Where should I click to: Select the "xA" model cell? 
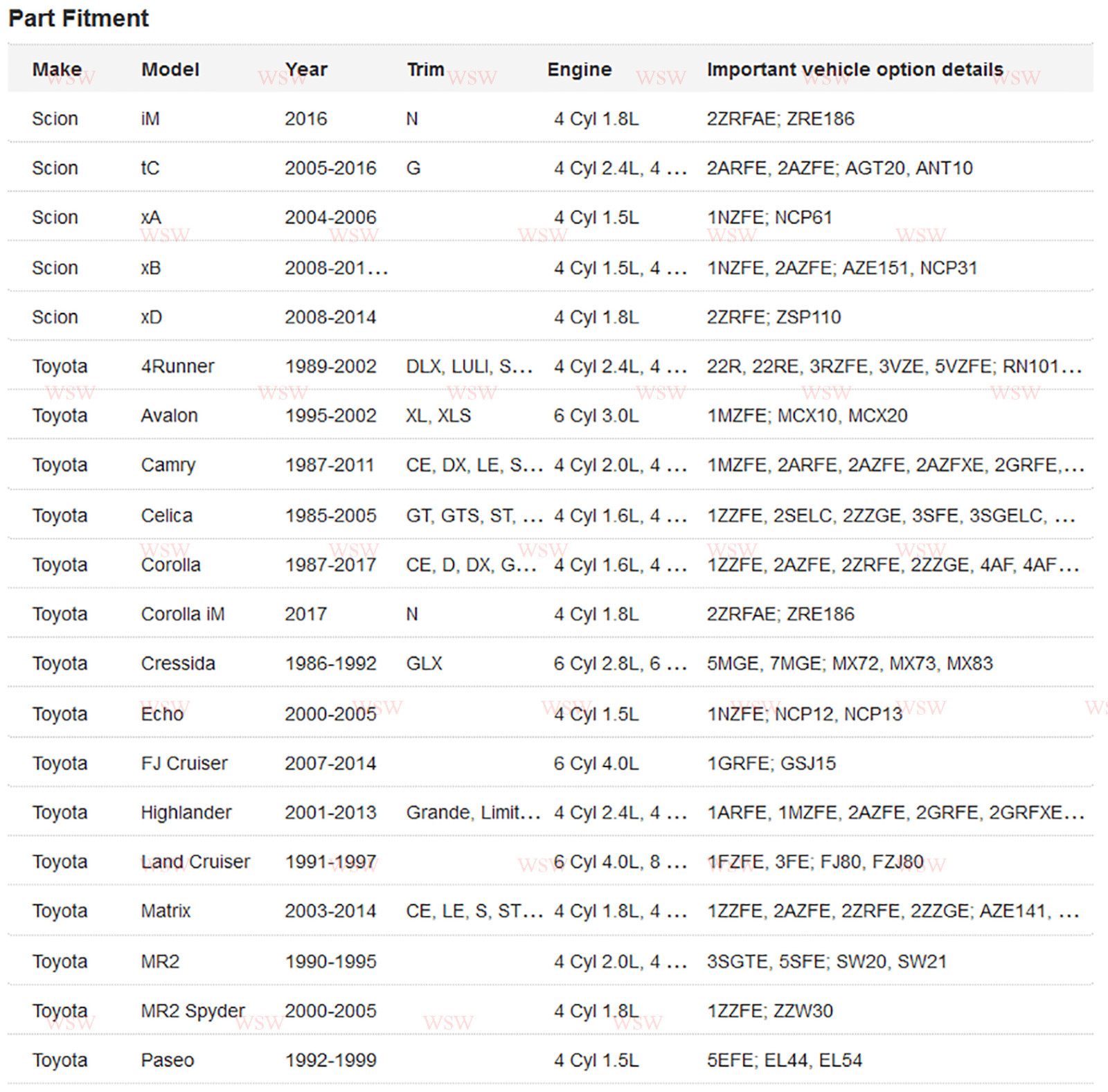[151, 217]
